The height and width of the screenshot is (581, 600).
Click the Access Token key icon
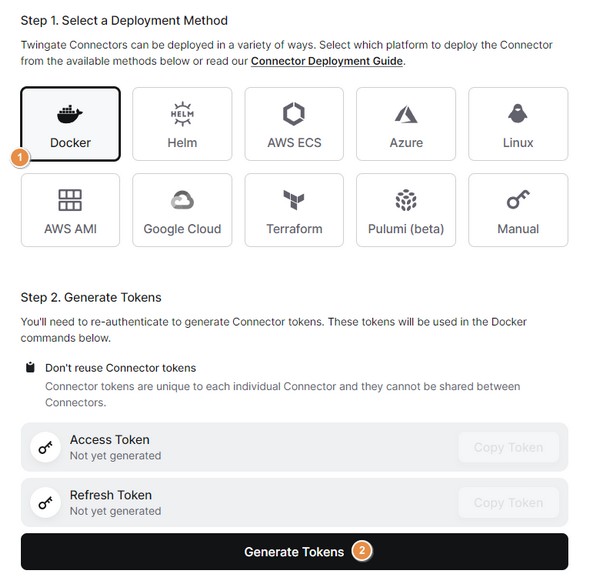[45, 448]
